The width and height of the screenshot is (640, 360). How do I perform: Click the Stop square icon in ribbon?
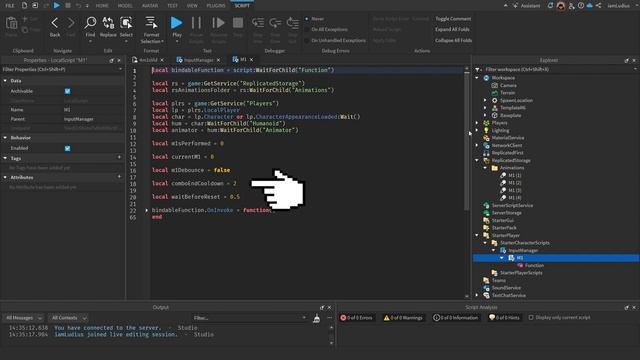[x=238, y=22]
